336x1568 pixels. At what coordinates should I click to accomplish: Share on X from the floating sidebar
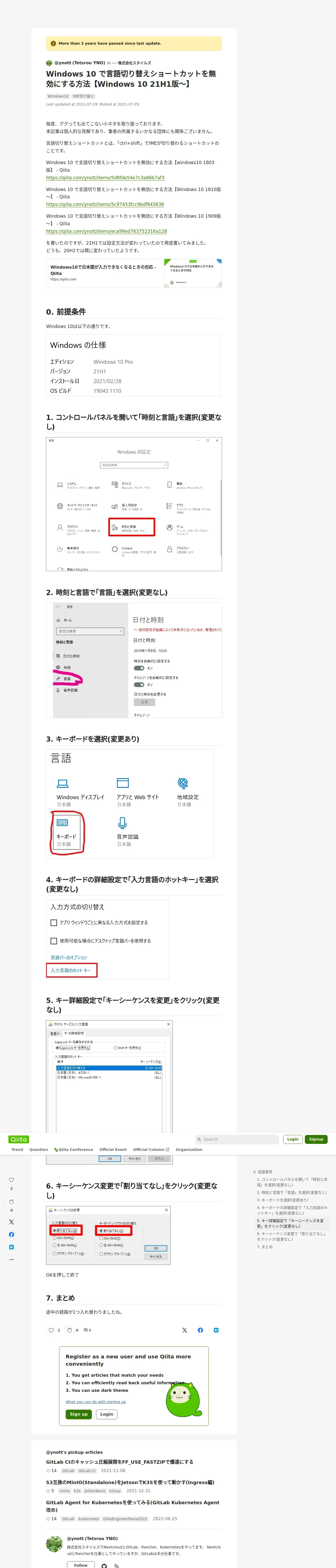pos(11,1222)
